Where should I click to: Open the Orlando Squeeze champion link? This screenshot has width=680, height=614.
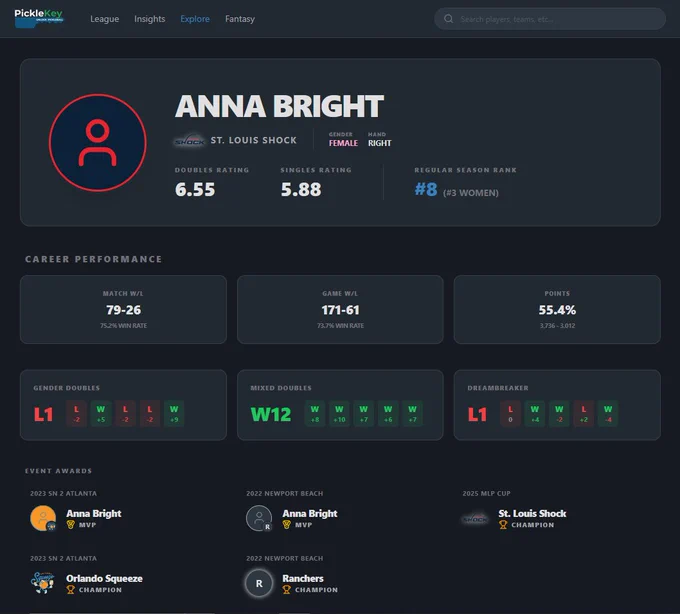tap(104, 578)
